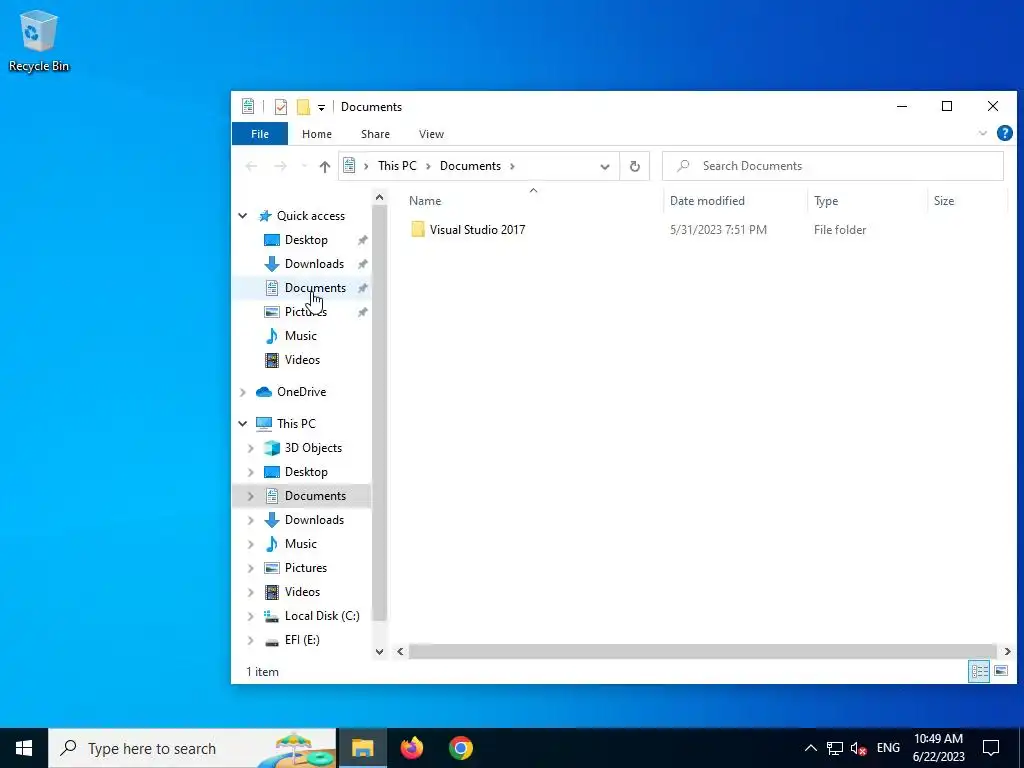Open Desktop under Quick access
Screen dimensions: 1024x768
coord(306,240)
